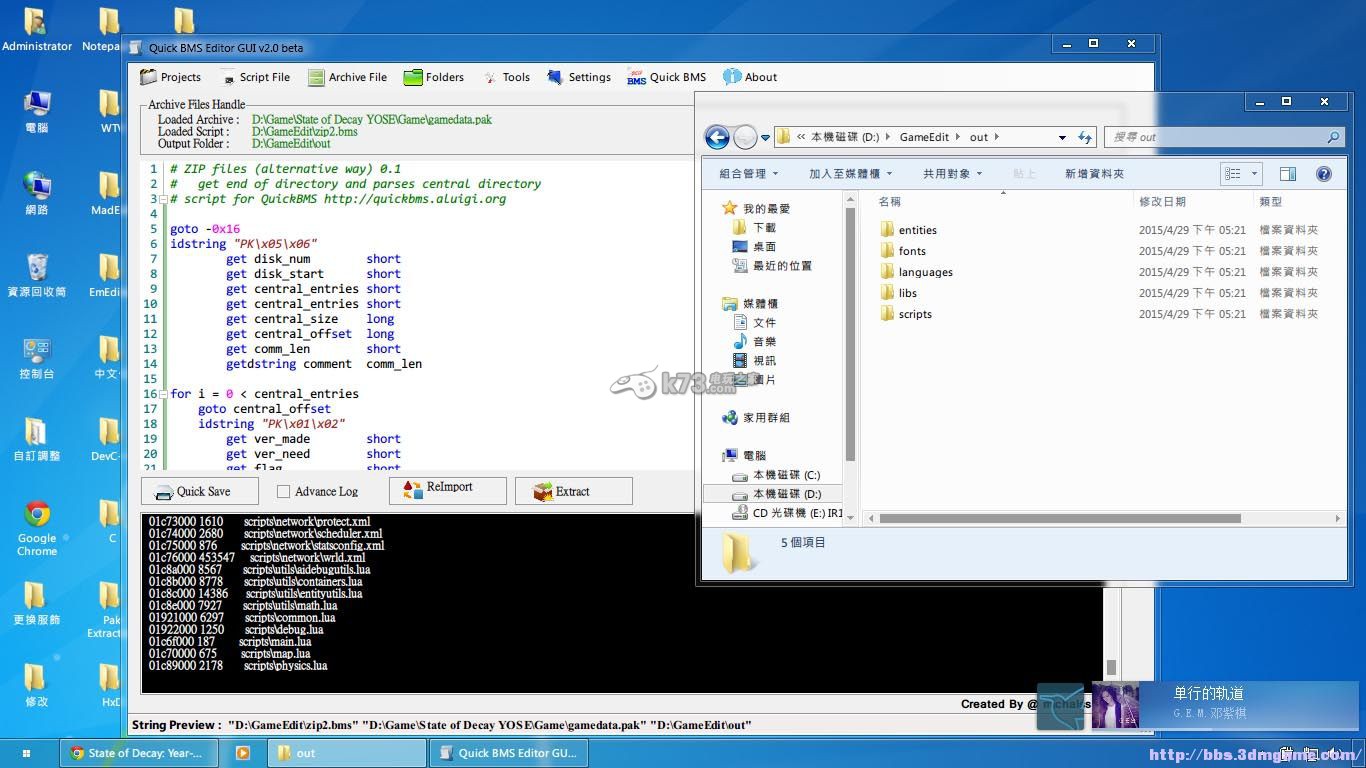Screen dimensions: 1366x768
Task: Click the GameEdit breadcrumb in address bar
Action: pos(924,137)
